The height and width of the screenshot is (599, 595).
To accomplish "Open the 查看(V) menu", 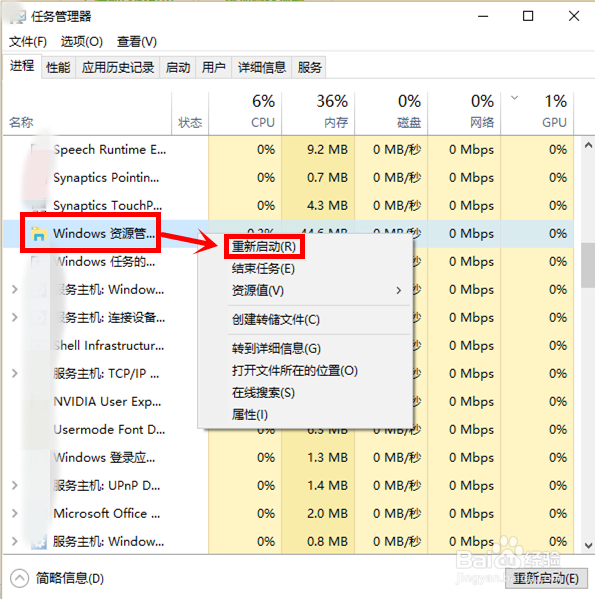I will coord(137,41).
